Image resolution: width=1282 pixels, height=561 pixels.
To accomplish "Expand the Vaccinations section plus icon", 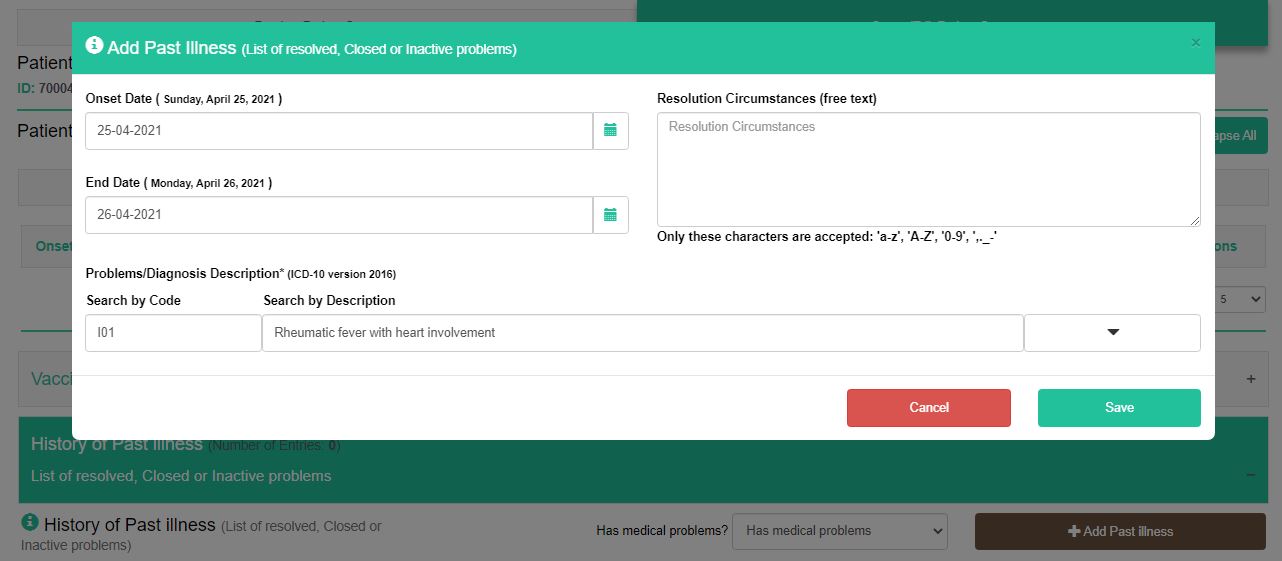I will tap(1250, 380).
